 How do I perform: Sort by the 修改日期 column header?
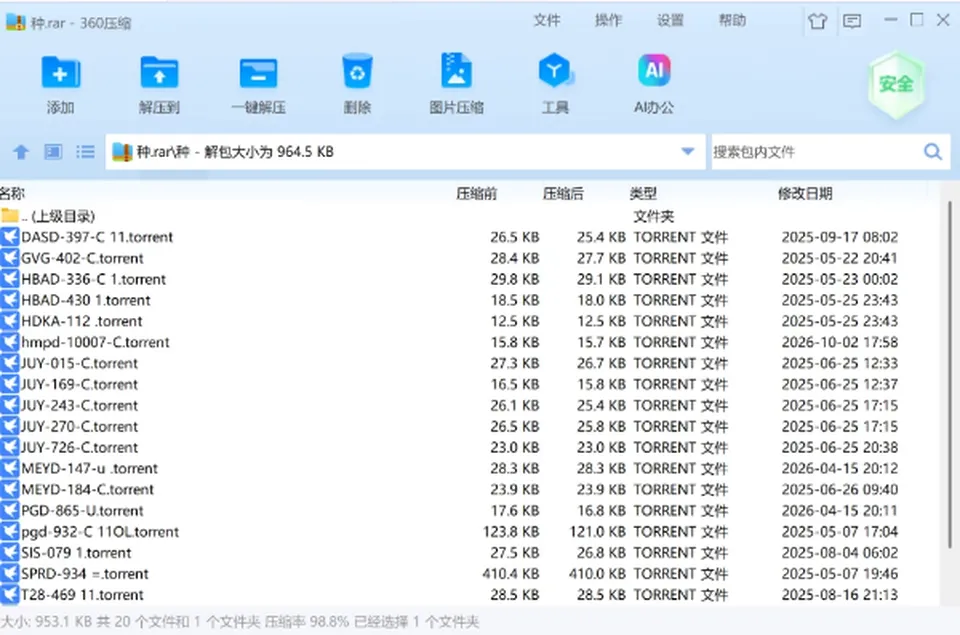coord(805,194)
